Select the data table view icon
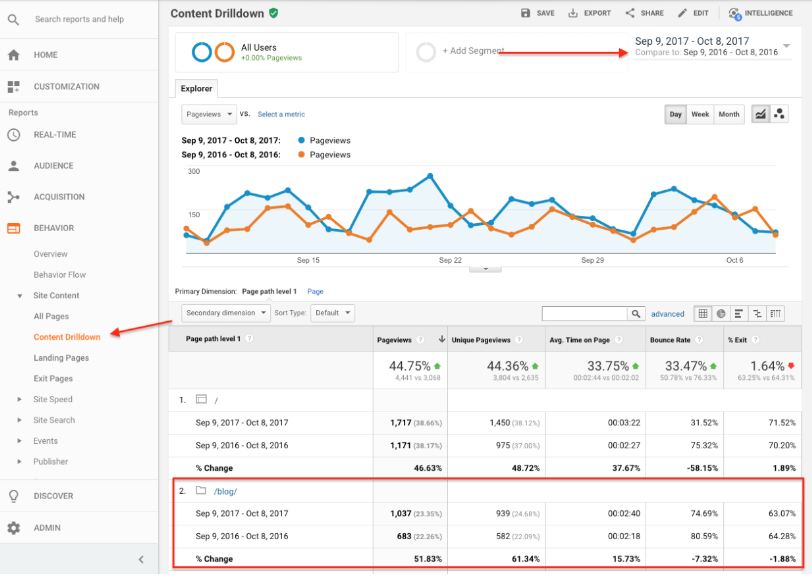Image resolution: width=812 pixels, height=577 pixels. (x=703, y=313)
